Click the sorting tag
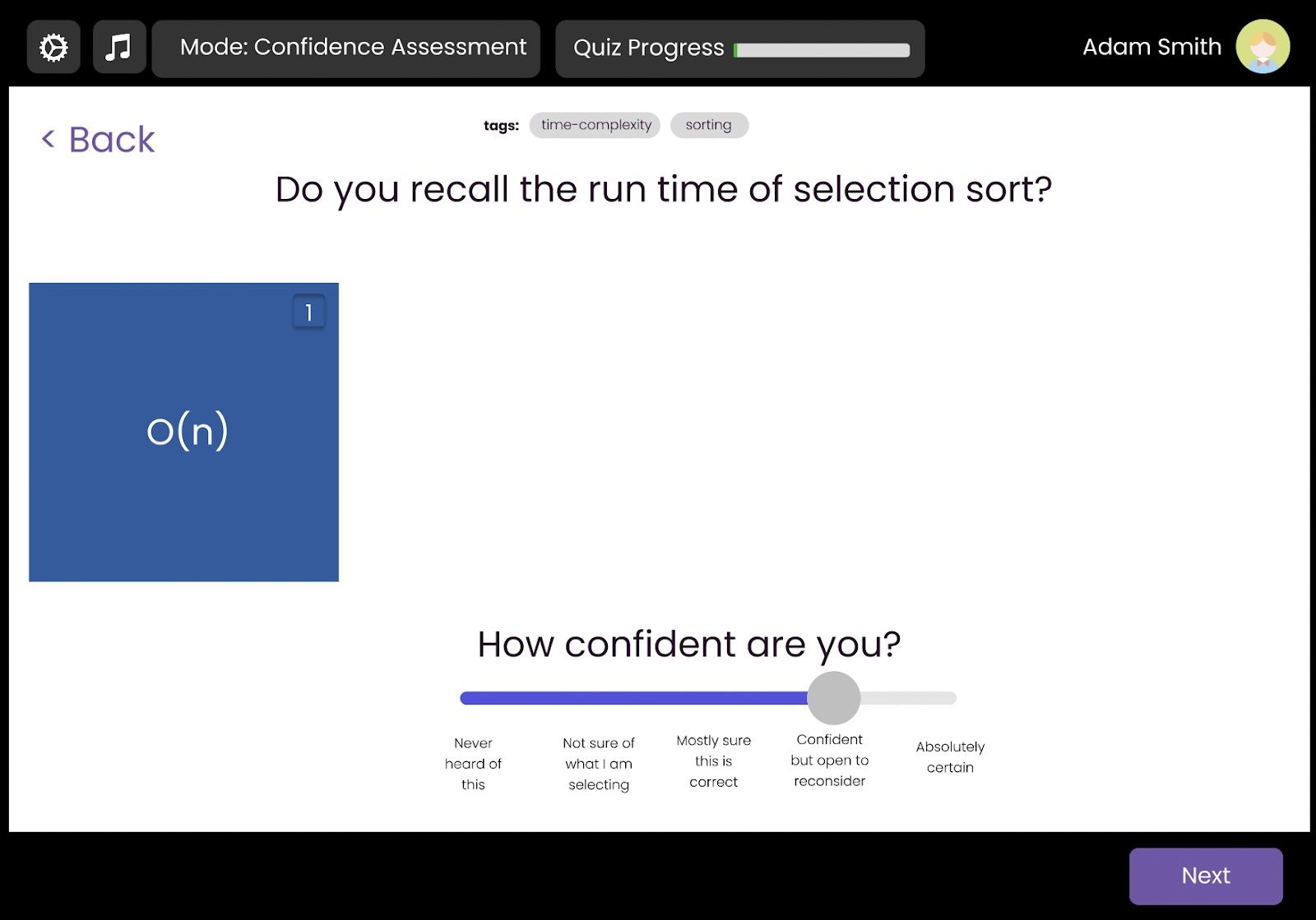This screenshot has width=1316, height=920. pos(708,125)
